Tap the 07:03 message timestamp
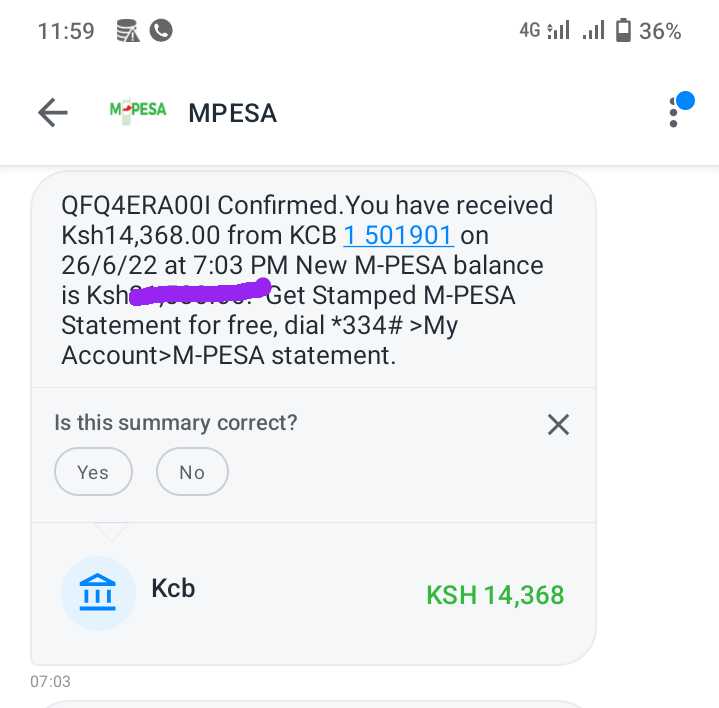719x708 pixels. click(50, 681)
